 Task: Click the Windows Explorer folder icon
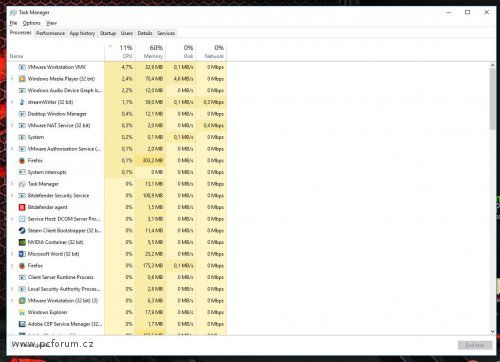click(22, 312)
